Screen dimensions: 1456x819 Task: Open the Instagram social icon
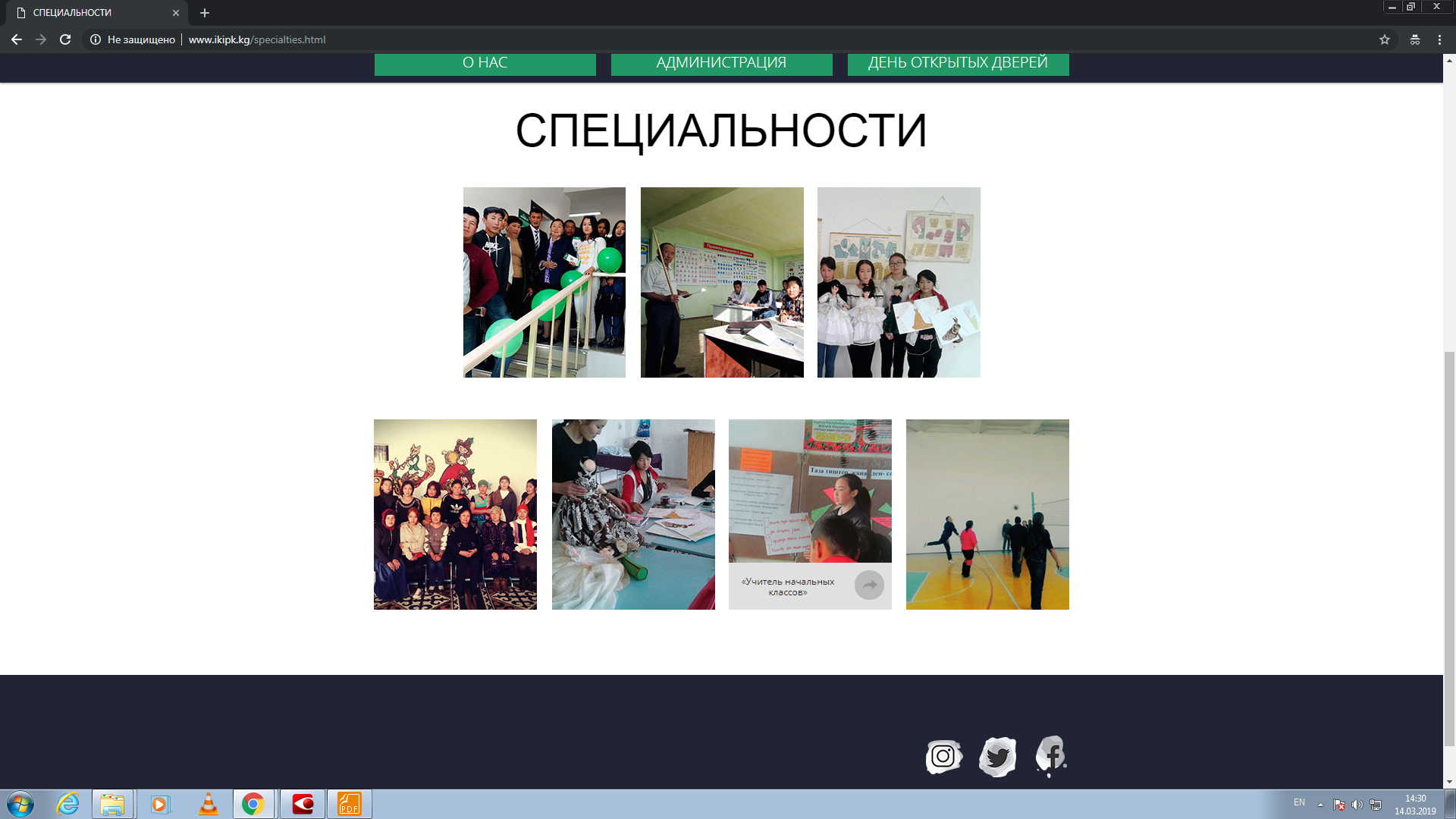[943, 757]
